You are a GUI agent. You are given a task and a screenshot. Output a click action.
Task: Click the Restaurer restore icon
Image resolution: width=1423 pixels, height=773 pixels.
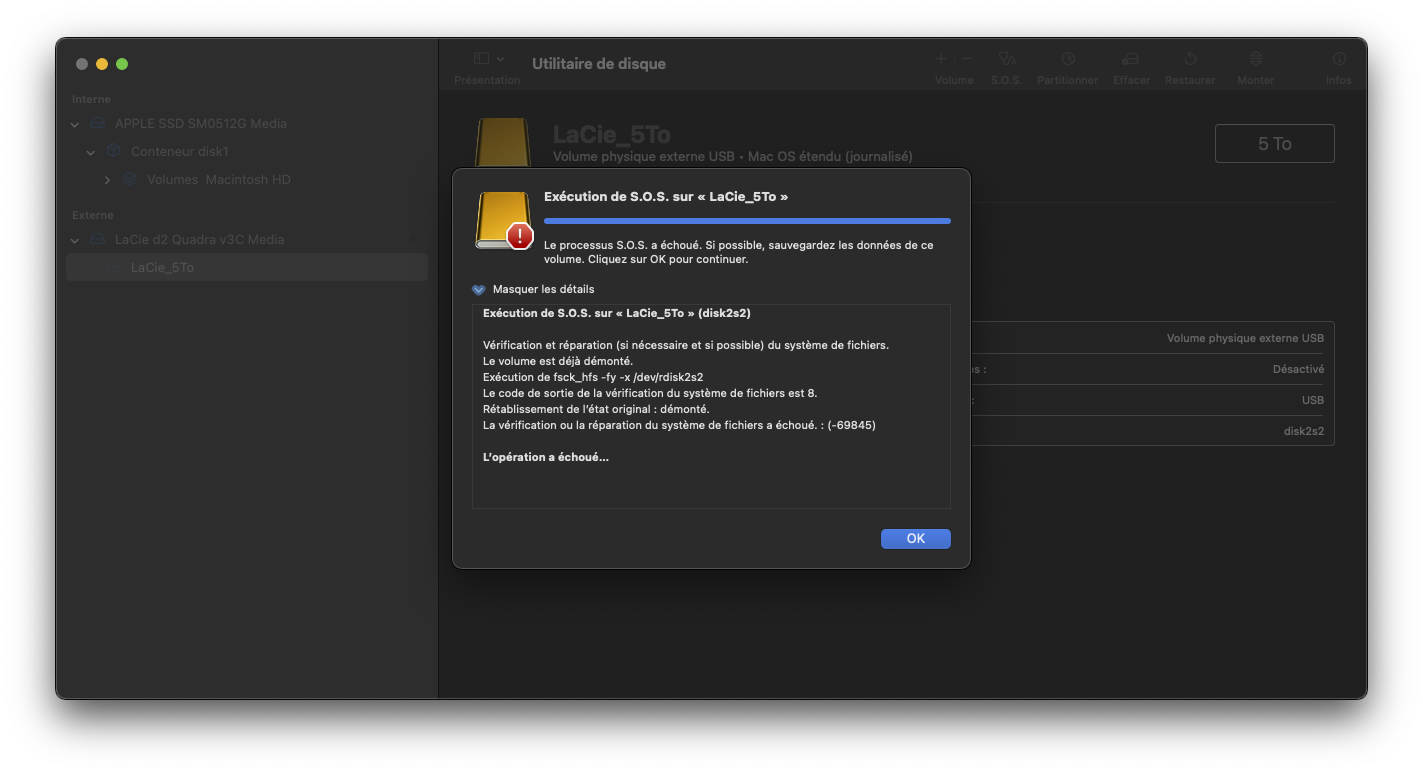coord(1190,60)
